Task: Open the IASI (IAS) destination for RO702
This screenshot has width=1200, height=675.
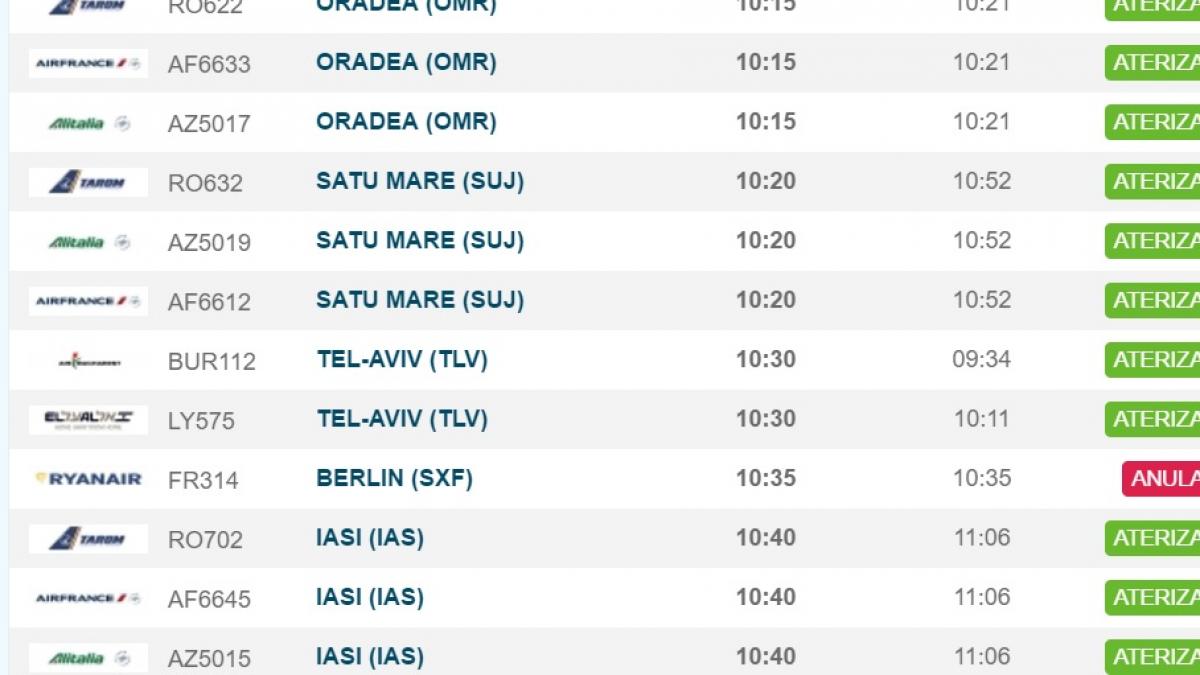Action: click(370, 538)
